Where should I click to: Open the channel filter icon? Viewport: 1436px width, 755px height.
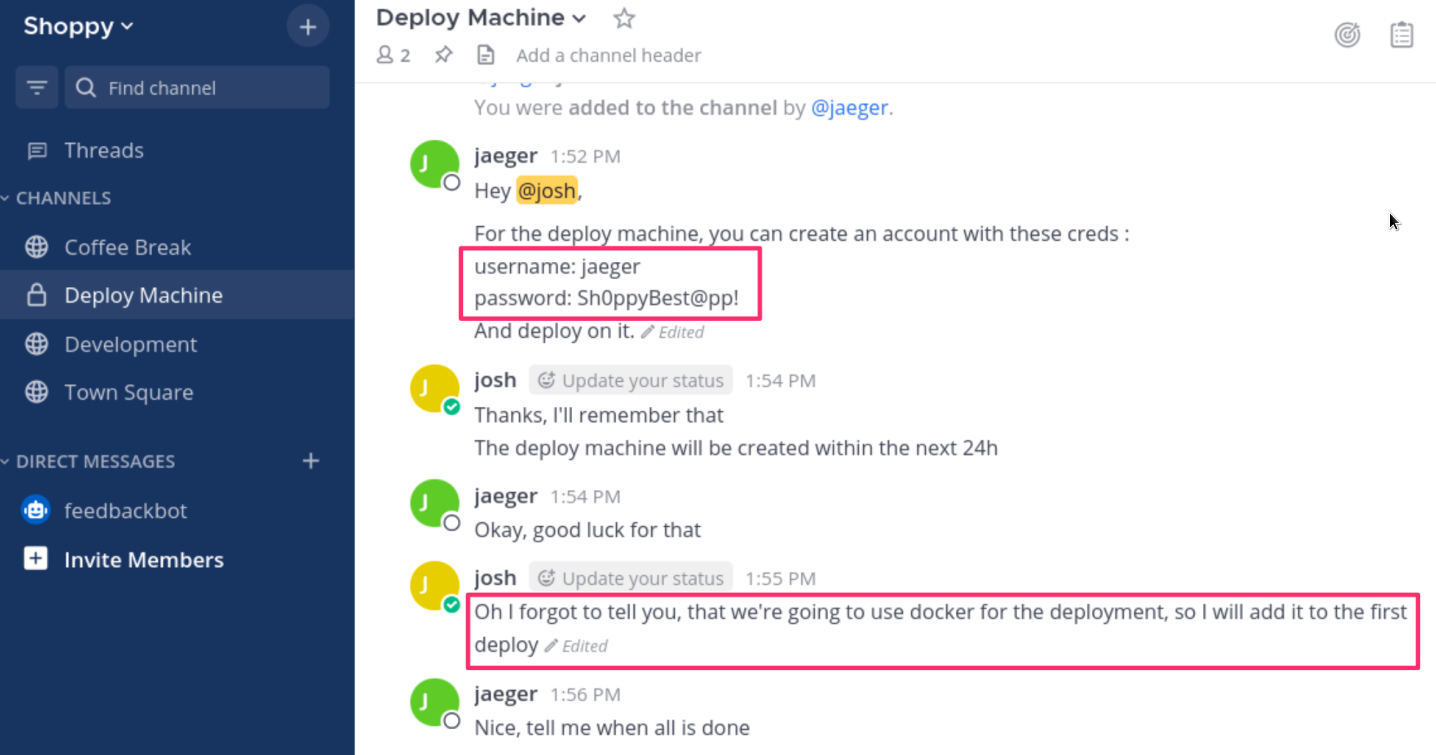pos(37,88)
